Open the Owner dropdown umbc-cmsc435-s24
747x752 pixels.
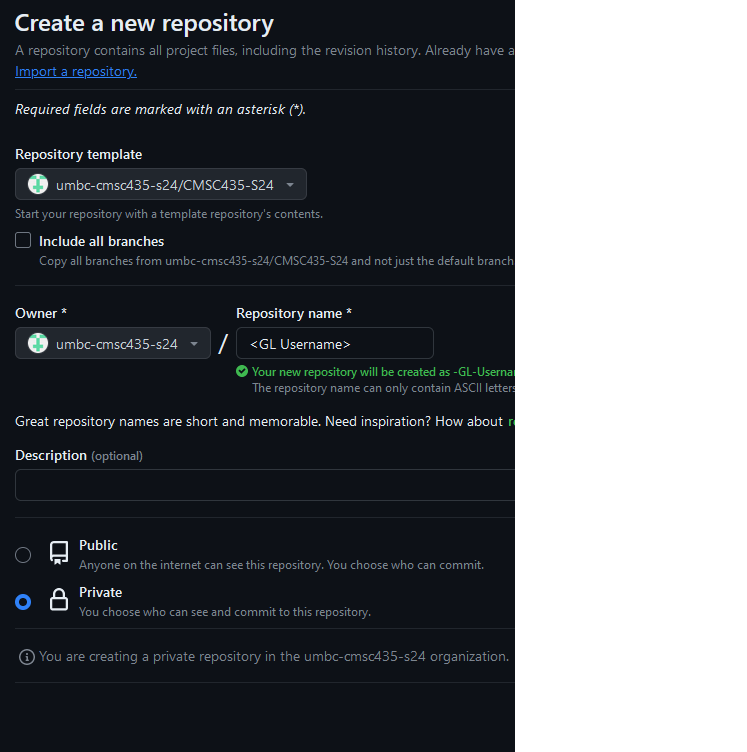[113, 343]
